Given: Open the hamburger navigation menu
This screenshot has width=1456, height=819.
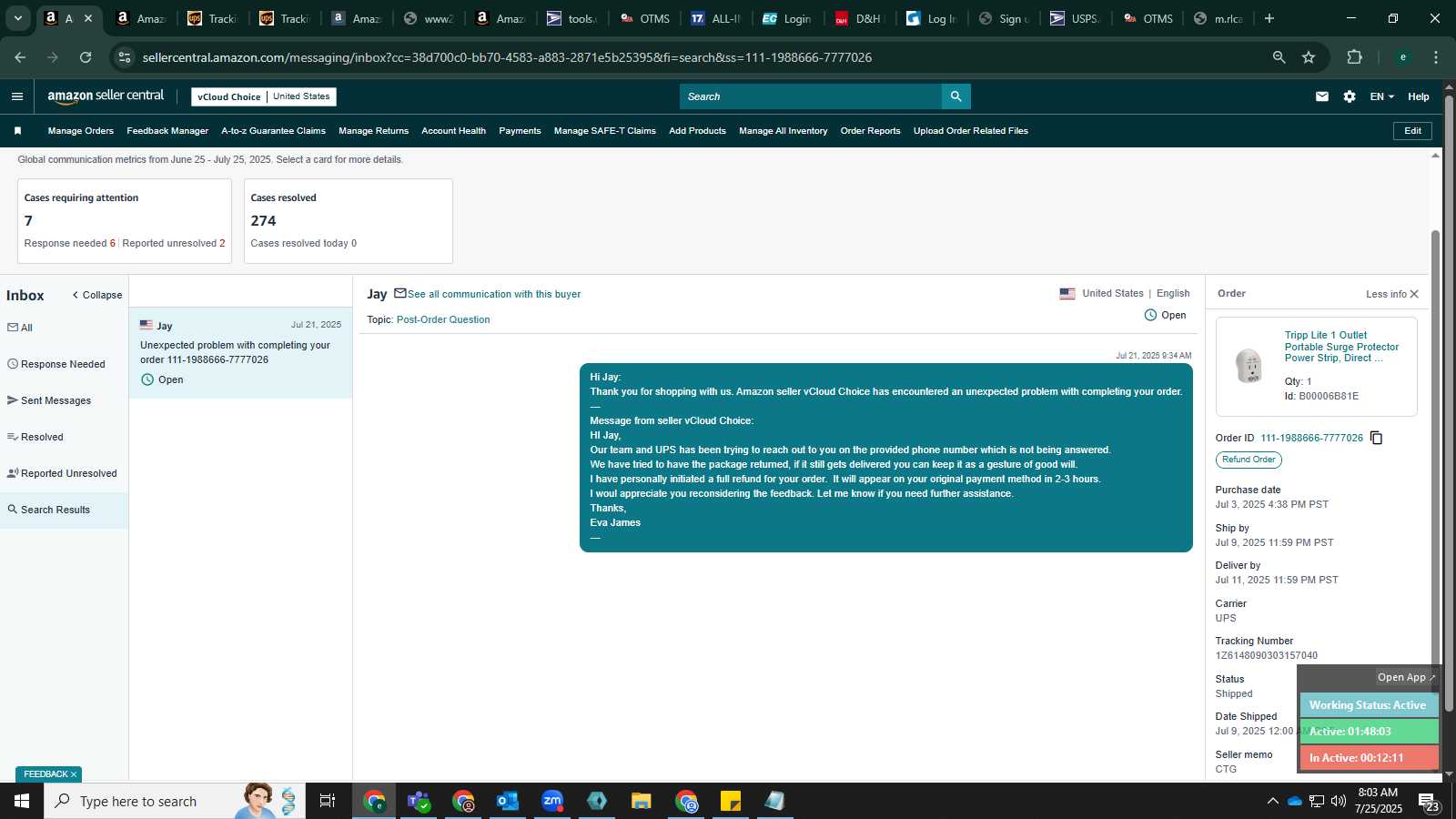Looking at the screenshot, I should coord(16,96).
